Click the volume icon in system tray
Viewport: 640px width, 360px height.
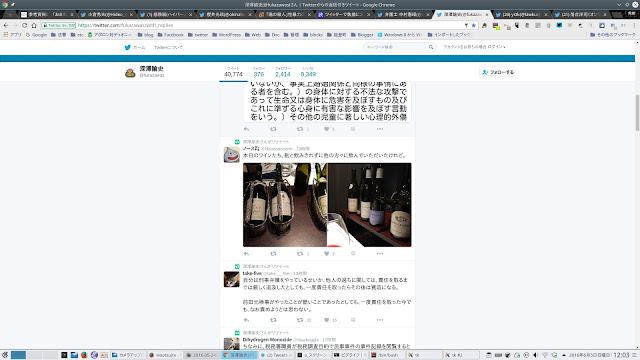coord(536,355)
